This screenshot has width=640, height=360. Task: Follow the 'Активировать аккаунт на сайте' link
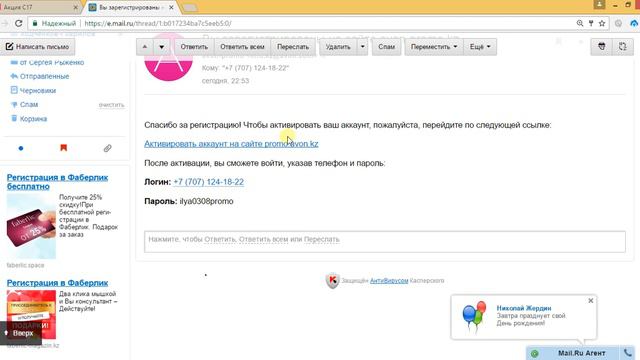[231, 144]
